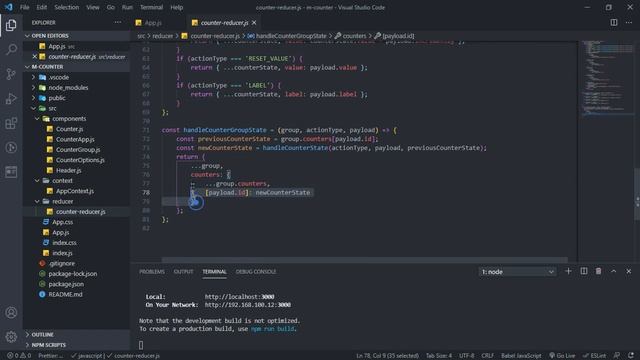Viewport: 640px width, 360px height.
Task: Maximize the terminal panel size
Action: tap(613, 271)
